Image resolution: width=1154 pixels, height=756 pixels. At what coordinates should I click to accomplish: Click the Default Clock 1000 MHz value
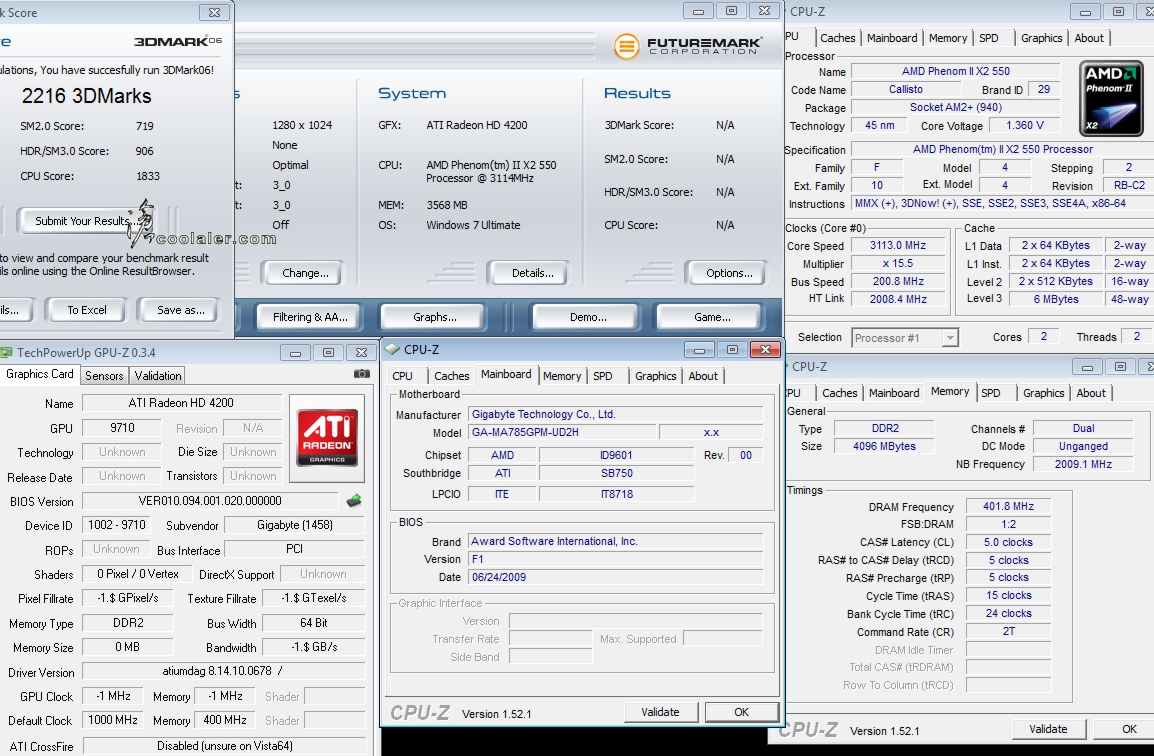coord(113,720)
